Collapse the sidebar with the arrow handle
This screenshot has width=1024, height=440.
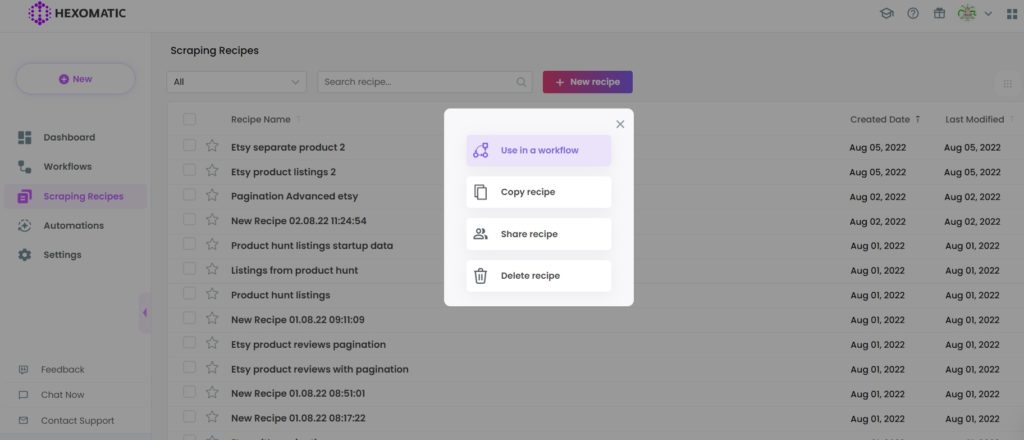pyautogui.click(x=145, y=313)
